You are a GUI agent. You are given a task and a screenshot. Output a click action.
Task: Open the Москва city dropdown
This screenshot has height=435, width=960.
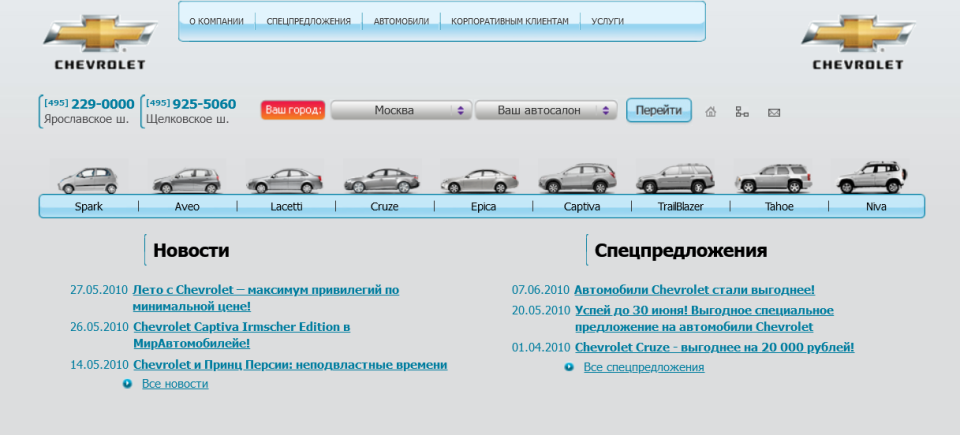click(x=401, y=110)
